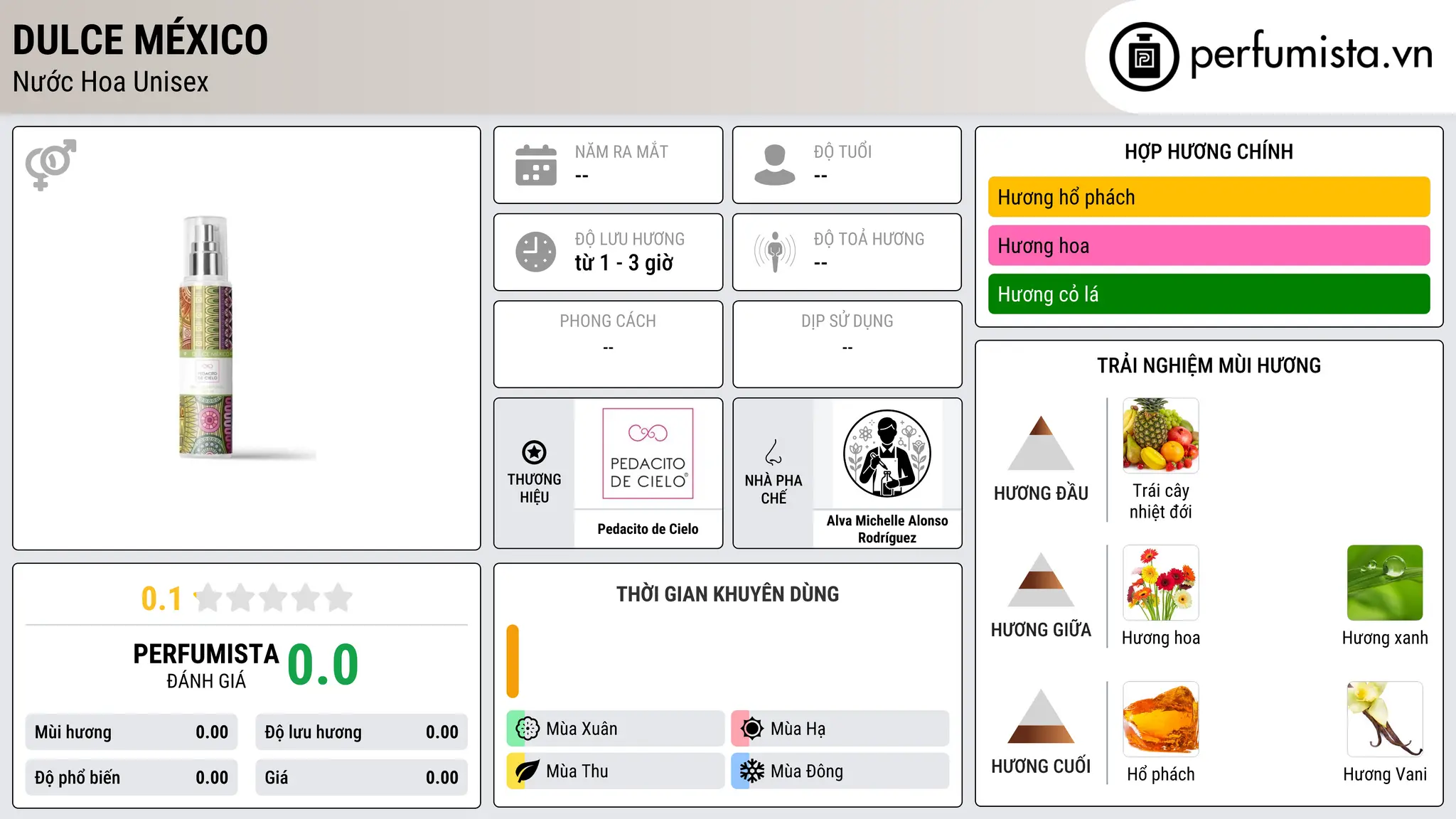Viewport: 1456px width, 819px height.
Task: Click the THỜI GIAN KHUYÊN DÙNG heading
Action: click(x=727, y=594)
